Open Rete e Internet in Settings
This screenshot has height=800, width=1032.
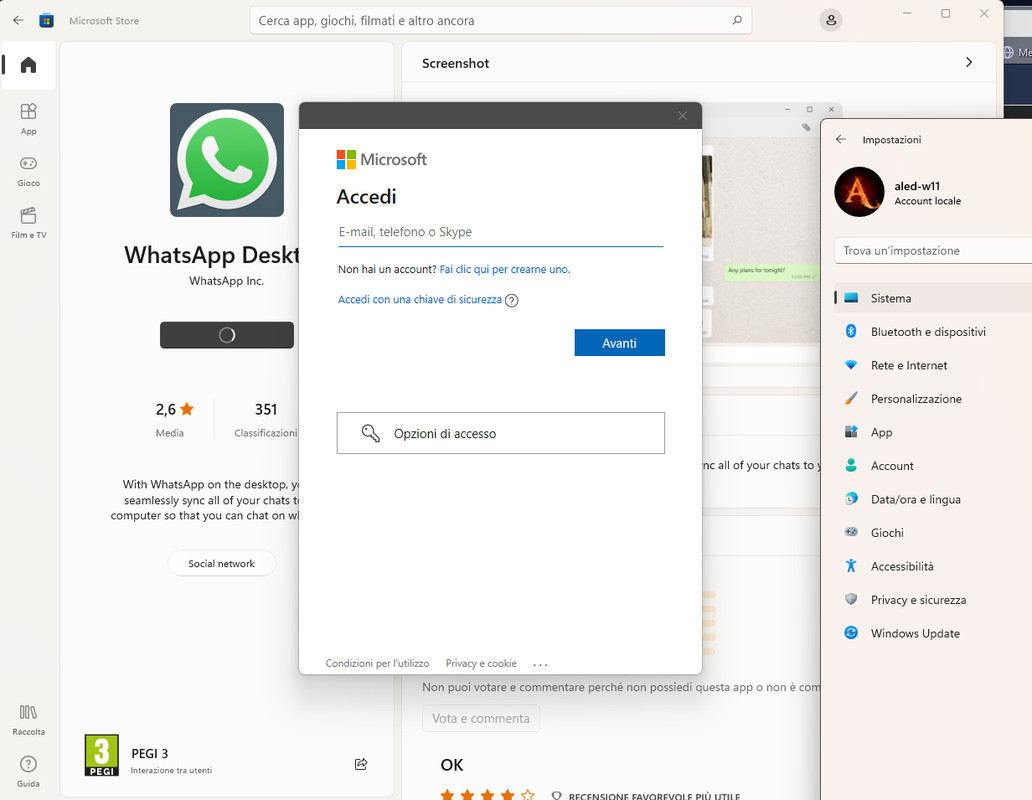[933, 365]
